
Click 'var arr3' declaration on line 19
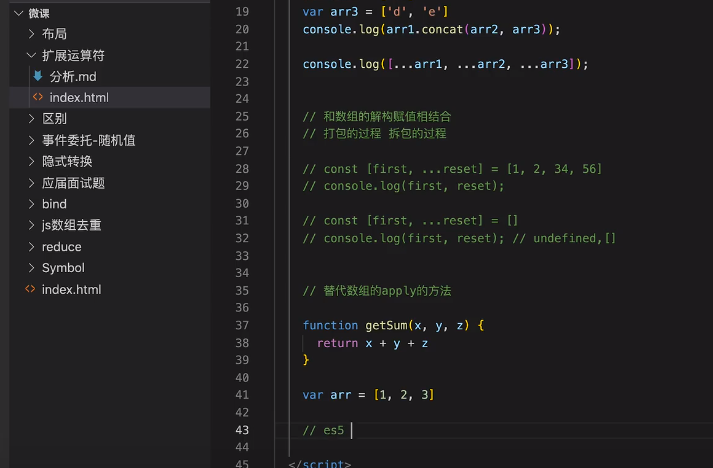(331, 11)
